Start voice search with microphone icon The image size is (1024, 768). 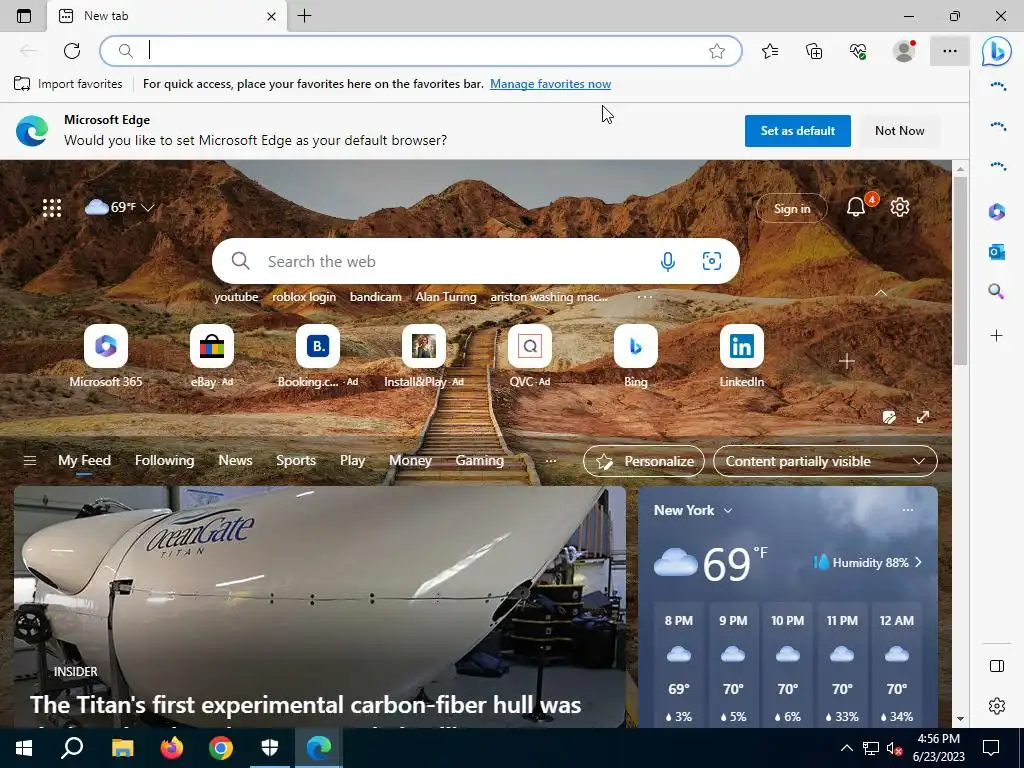click(667, 261)
